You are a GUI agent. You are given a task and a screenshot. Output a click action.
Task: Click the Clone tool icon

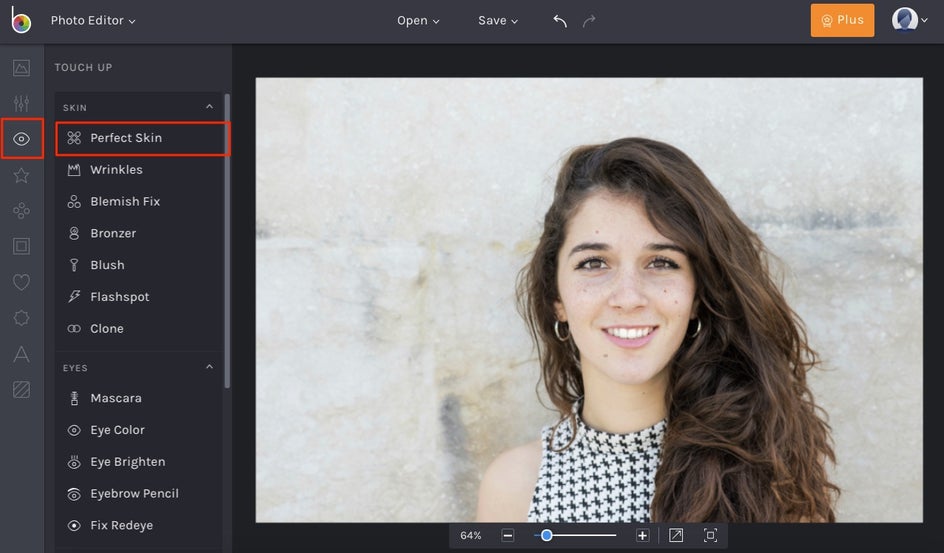point(74,329)
